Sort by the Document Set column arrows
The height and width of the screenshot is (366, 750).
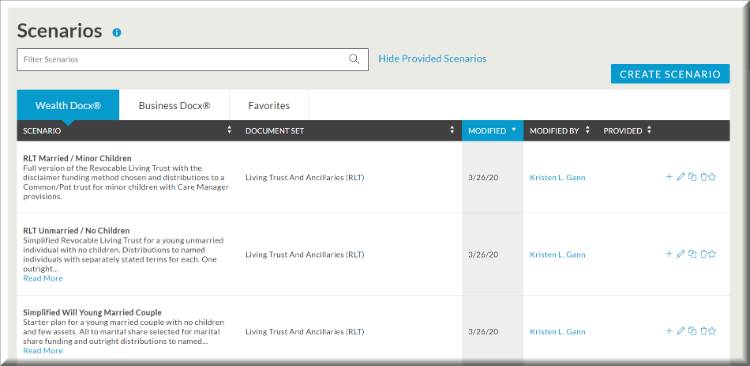452,130
